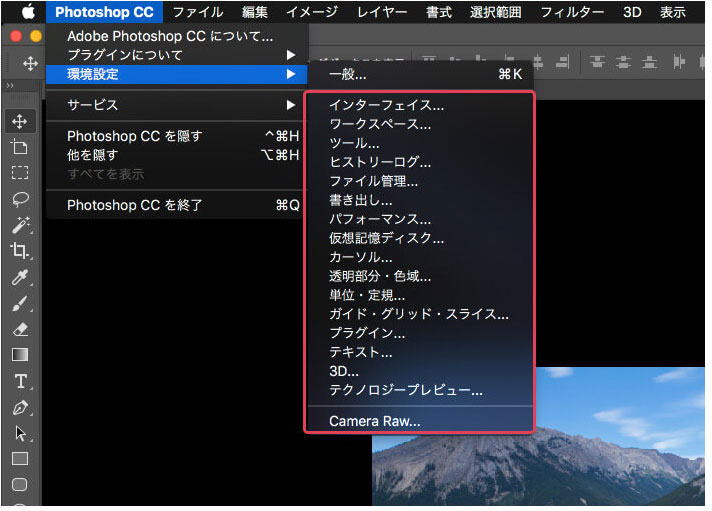This screenshot has height=511, width=712.
Task: Open ワークスペース... preferences
Action: click(420, 124)
